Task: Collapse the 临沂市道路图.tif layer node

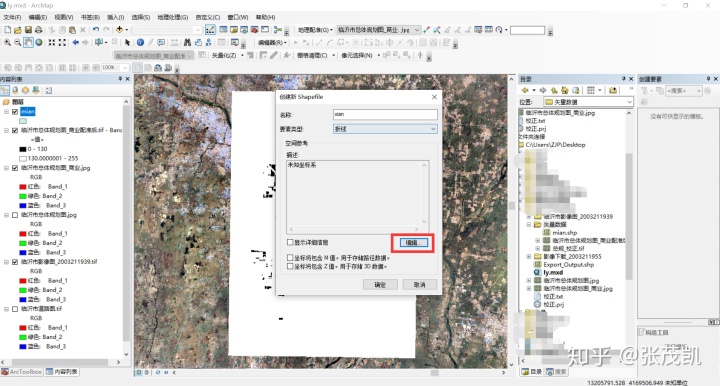Action: click(6, 309)
